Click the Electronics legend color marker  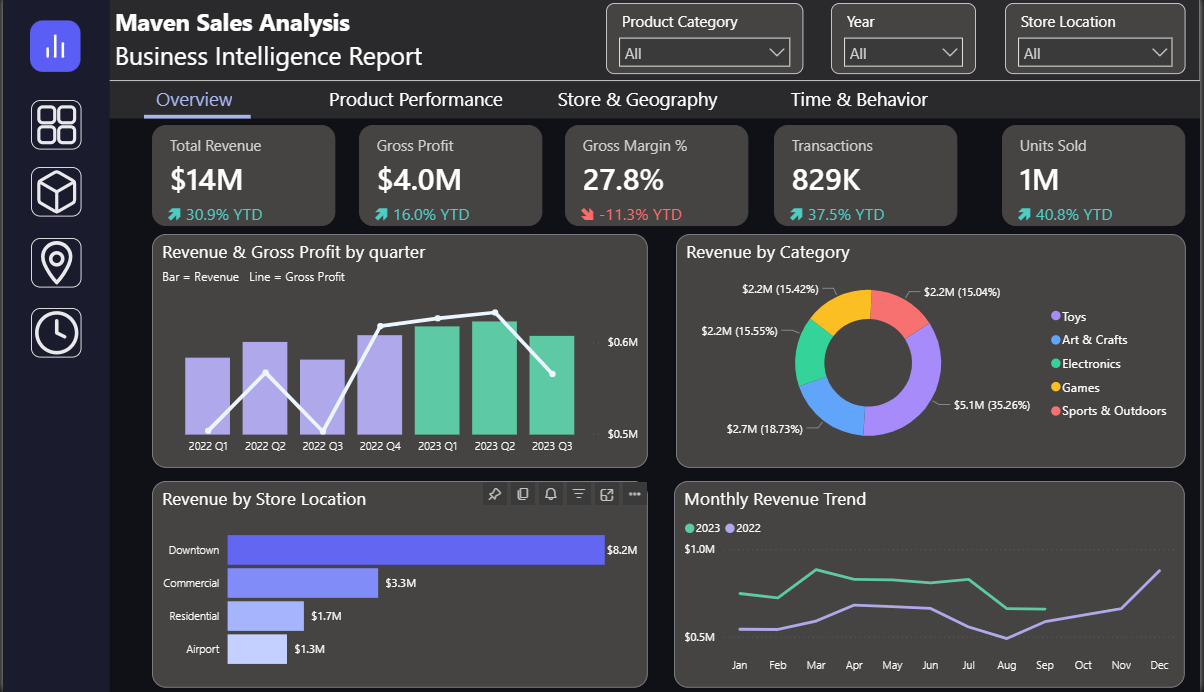coord(1055,364)
